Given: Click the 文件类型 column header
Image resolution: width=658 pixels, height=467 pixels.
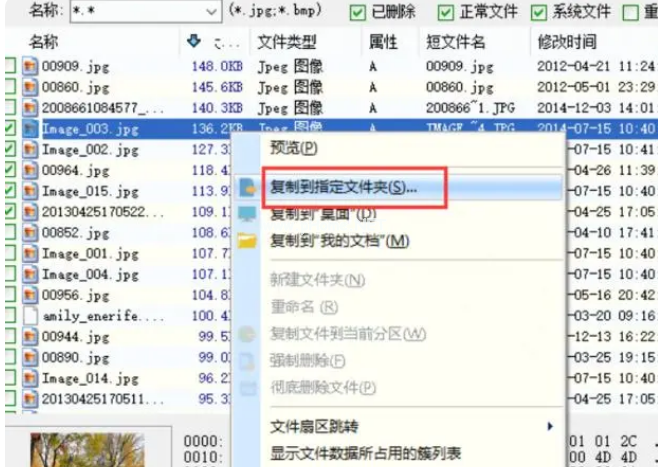Looking at the screenshot, I should coord(287,42).
